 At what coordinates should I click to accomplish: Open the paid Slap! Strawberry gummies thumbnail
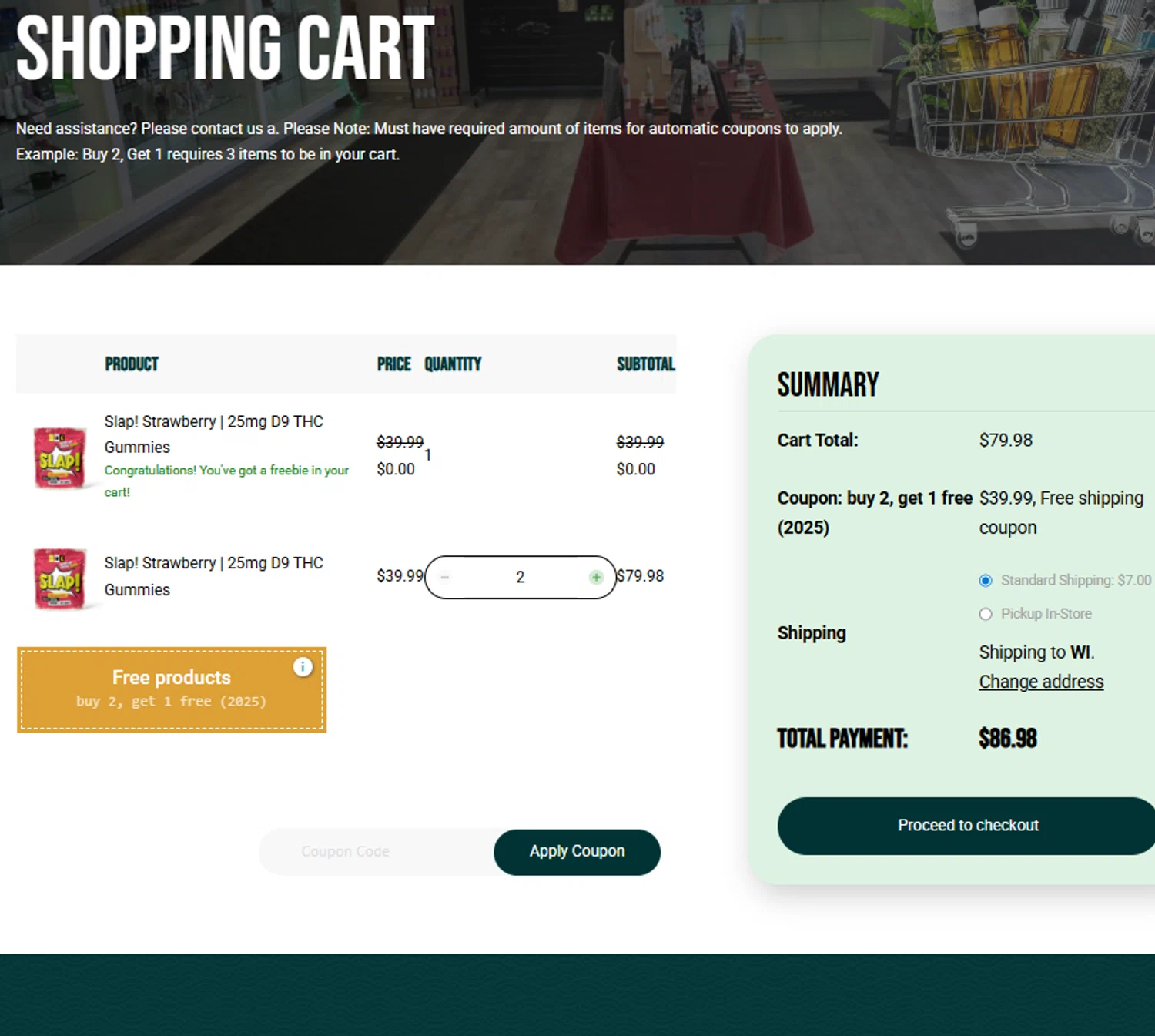(60, 579)
